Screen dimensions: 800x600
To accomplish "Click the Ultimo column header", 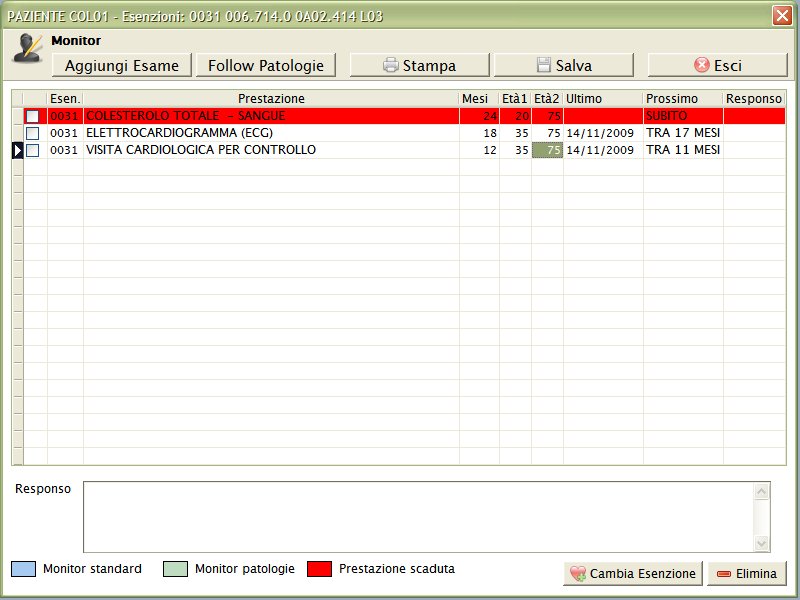I will 602,99.
